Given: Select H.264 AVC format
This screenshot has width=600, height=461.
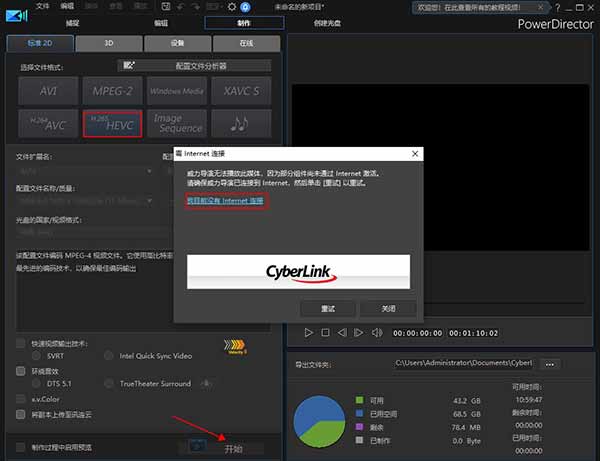Looking at the screenshot, I should click(x=48, y=123).
